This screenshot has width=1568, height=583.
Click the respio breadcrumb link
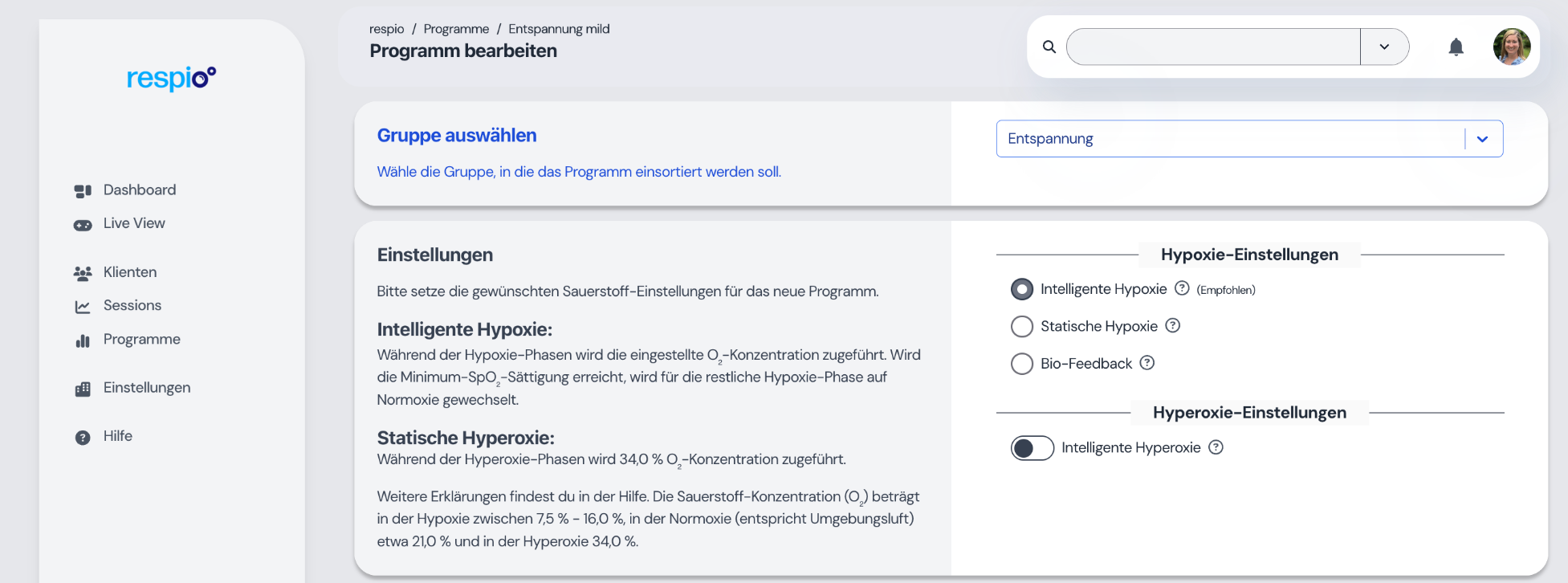tap(386, 29)
